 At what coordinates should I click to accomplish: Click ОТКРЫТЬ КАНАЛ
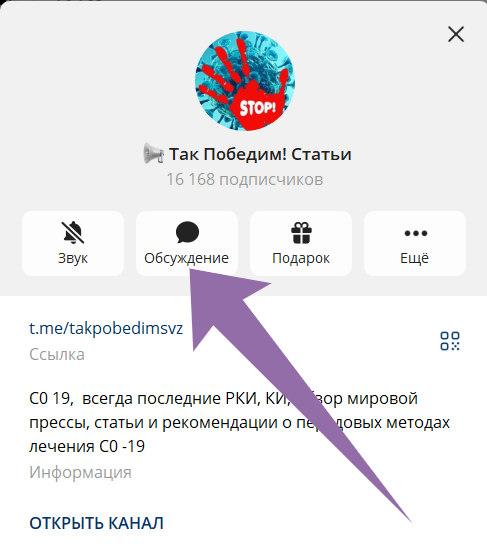pos(96,523)
